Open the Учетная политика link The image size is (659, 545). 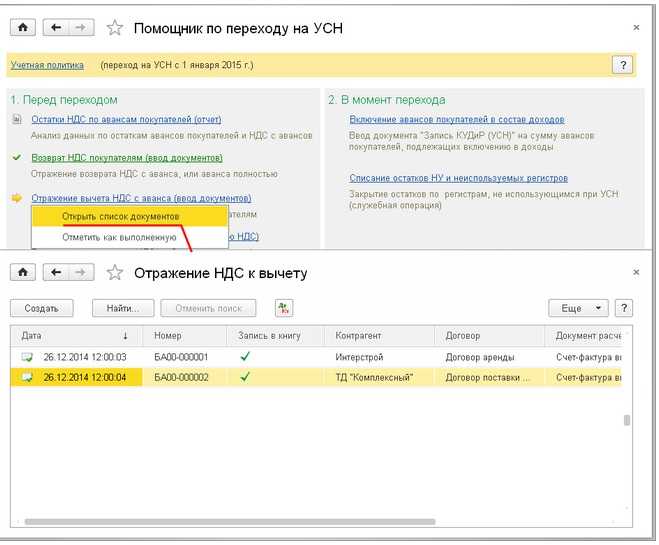(x=47, y=65)
